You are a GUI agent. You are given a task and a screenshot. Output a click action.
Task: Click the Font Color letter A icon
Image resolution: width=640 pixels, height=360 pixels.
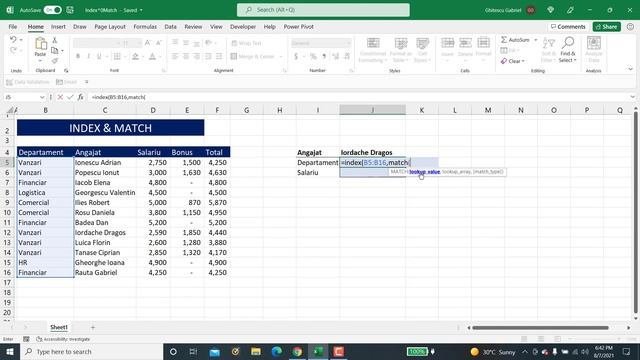(x=152, y=56)
